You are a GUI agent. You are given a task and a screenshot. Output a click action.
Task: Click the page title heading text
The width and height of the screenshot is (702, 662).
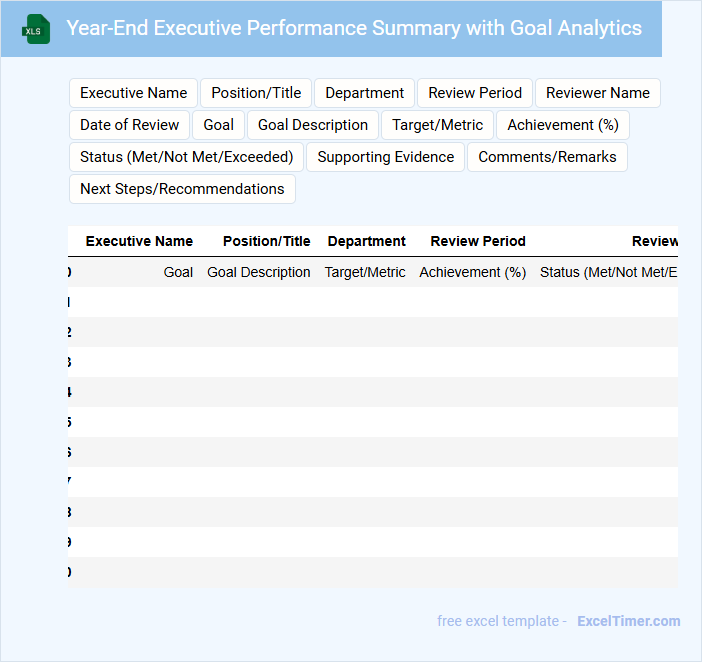[354, 28]
